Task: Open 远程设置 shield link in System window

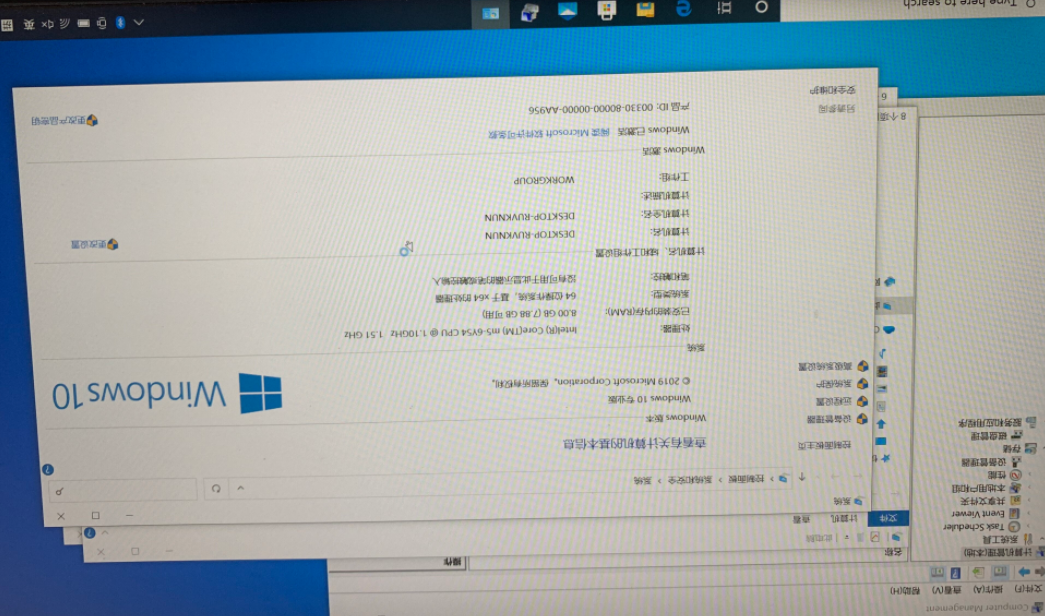Action: click(x=841, y=401)
